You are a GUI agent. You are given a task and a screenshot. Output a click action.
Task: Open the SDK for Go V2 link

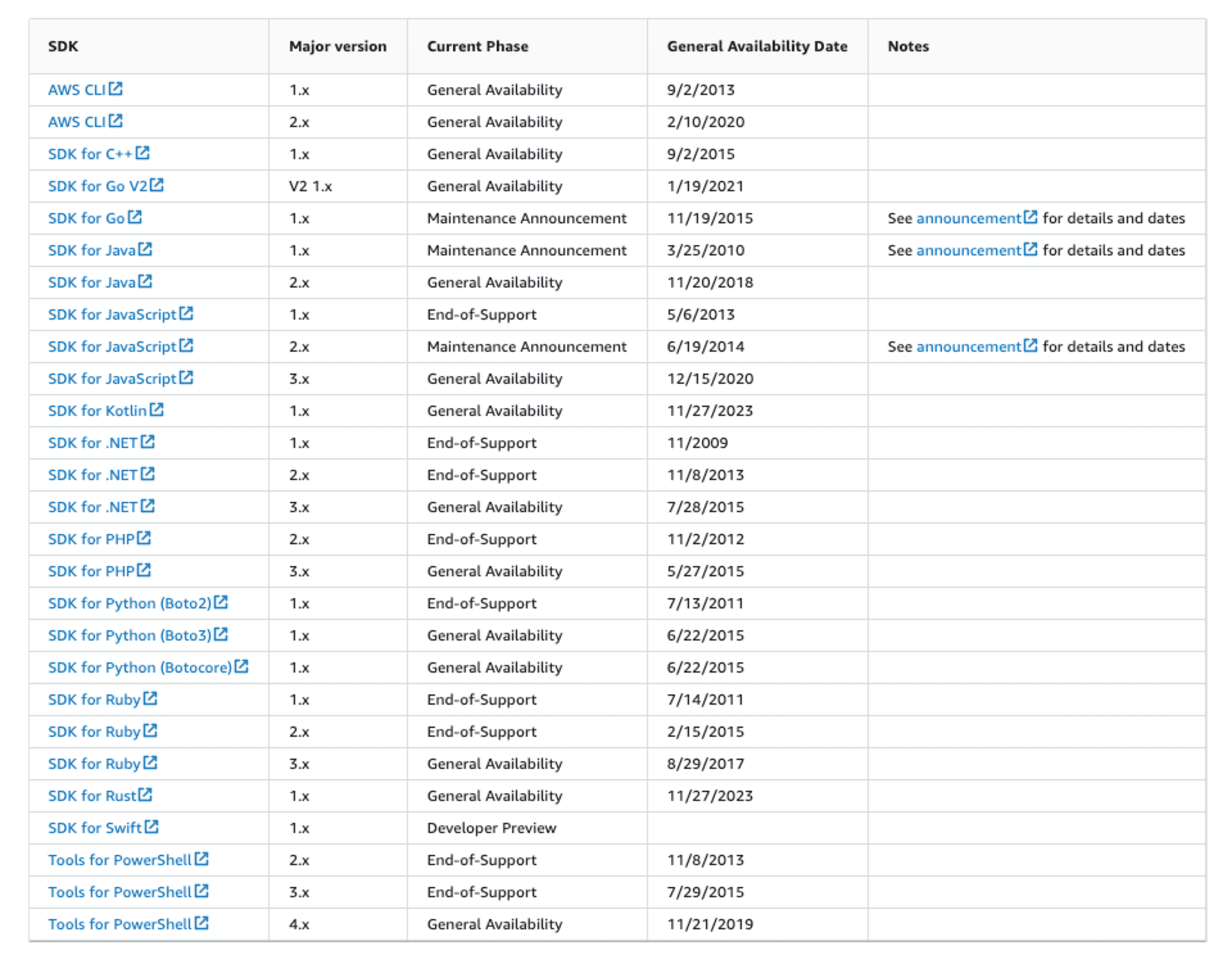(x=98, y=186)
